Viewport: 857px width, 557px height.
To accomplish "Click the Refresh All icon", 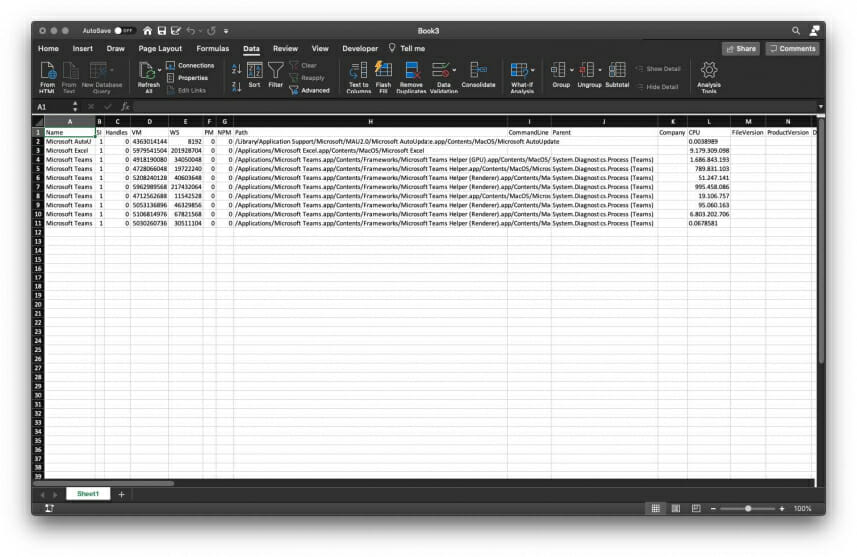I will 146,71.
